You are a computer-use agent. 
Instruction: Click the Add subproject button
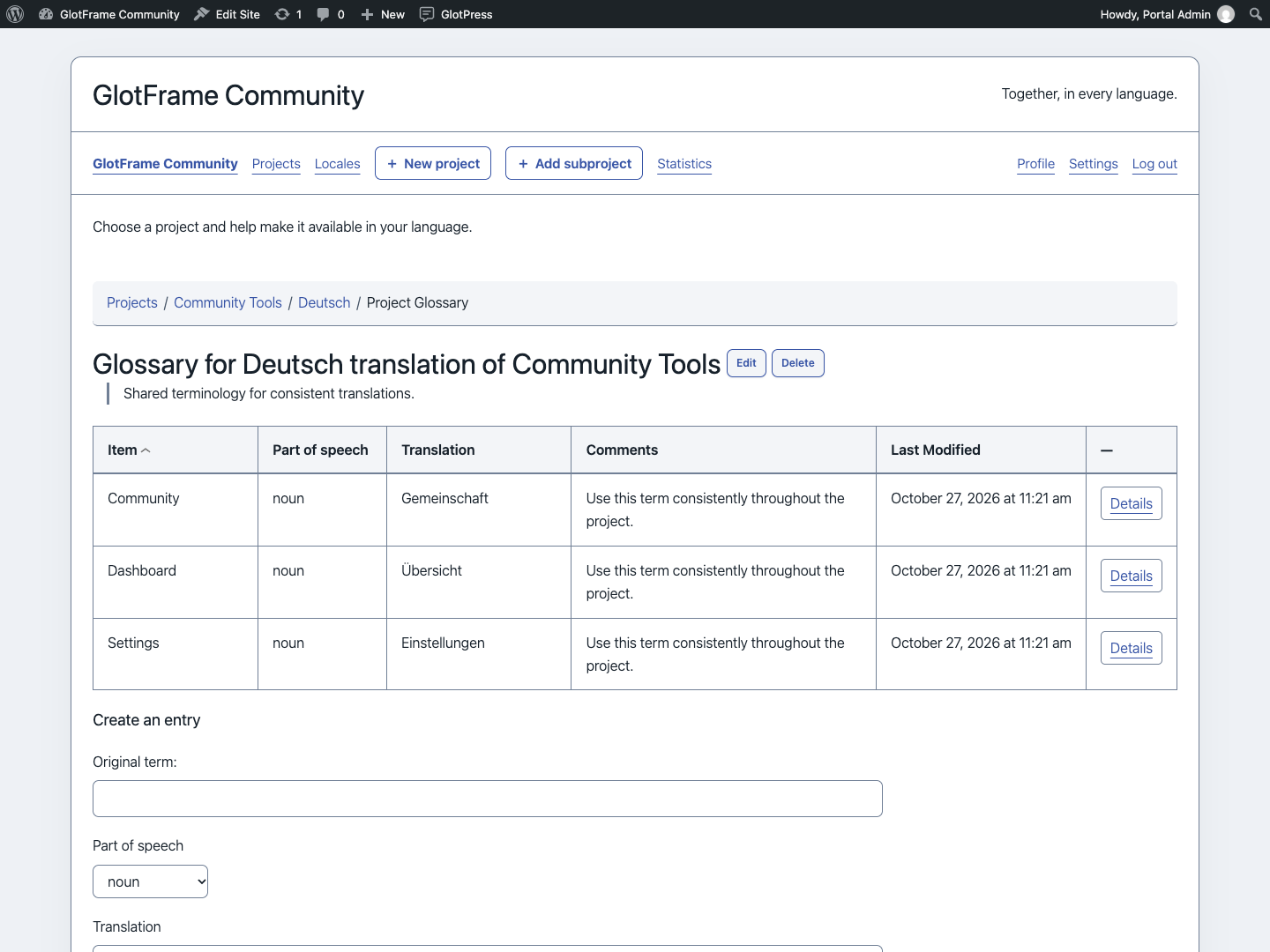[x=574, y=163]
